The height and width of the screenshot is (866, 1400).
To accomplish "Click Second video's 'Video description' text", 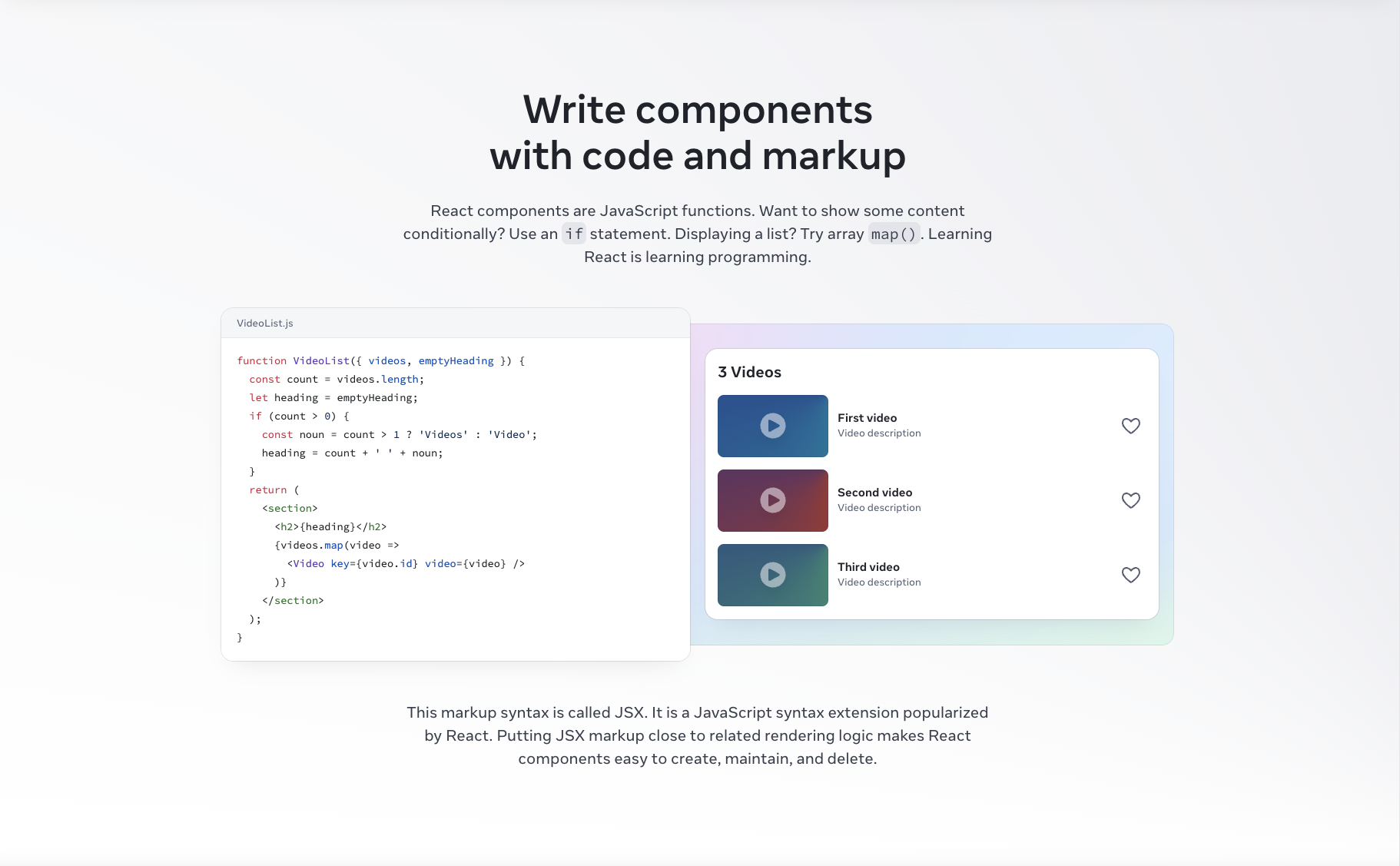I will [879, 508].
